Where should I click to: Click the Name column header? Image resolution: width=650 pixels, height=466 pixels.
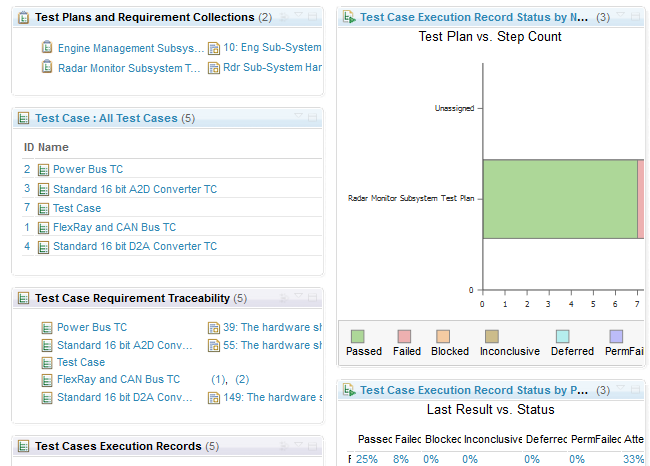coord(53,147)
